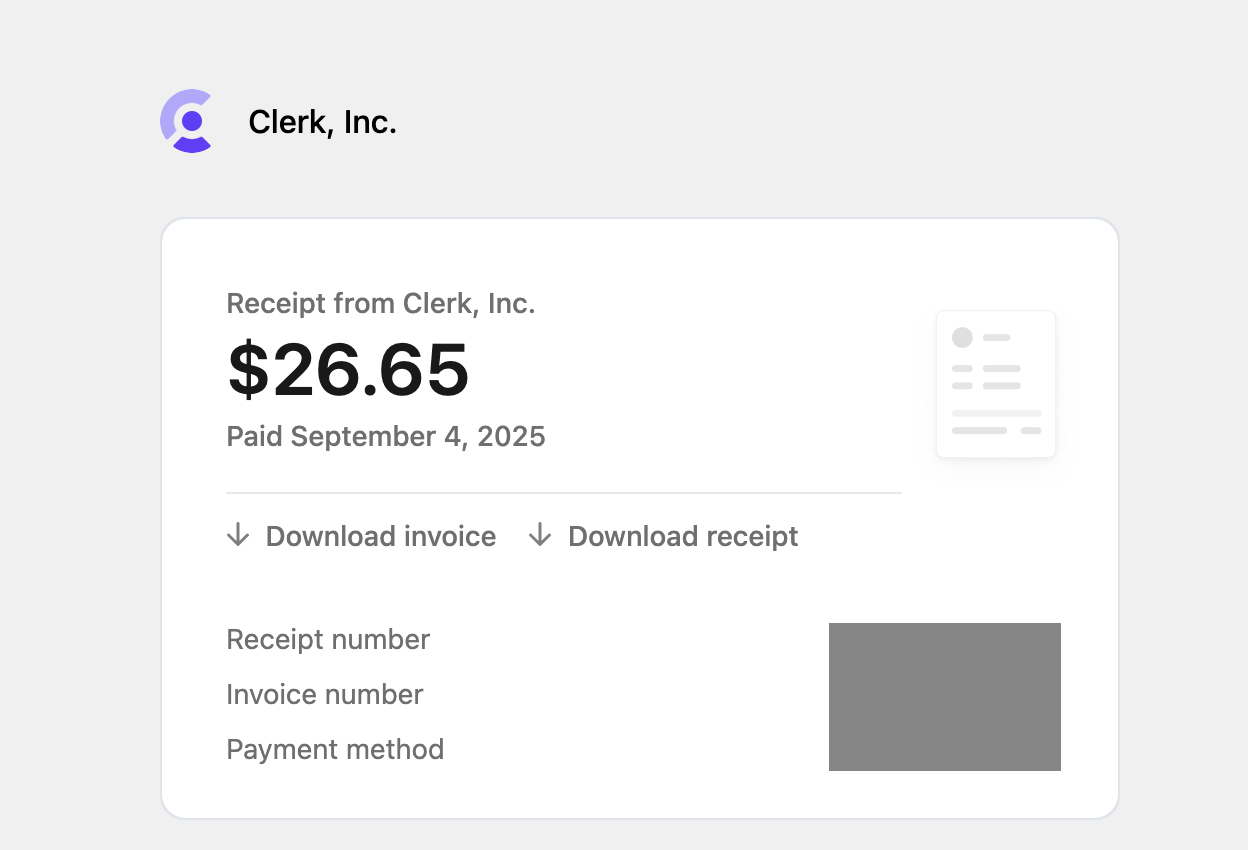Click the bottom lines of the receipt illustration
Viewport: 1248px width, 850px height.
[x=996, y=422]
